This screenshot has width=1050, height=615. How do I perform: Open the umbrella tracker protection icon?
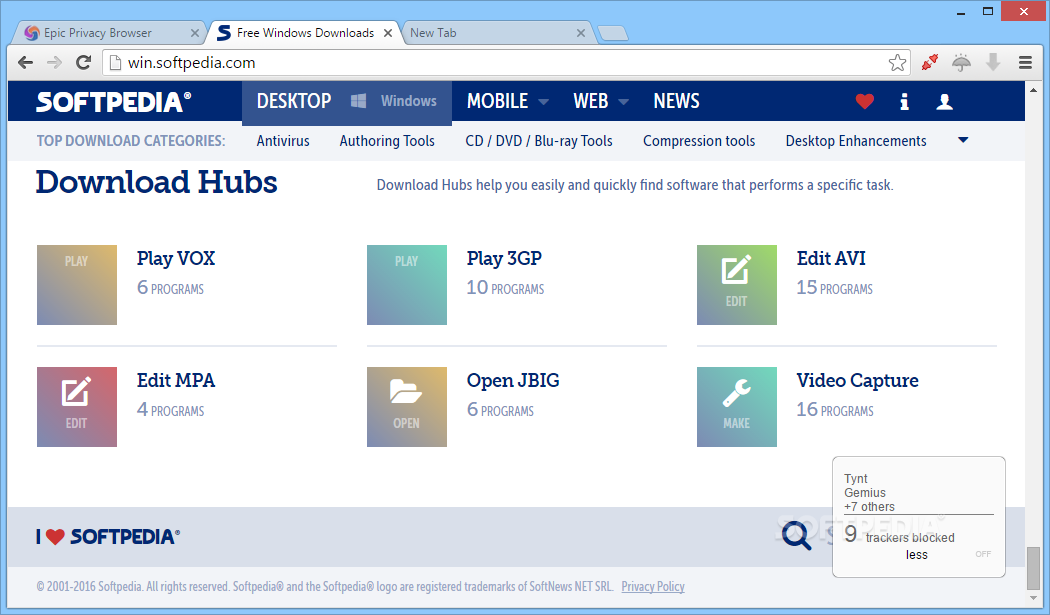coord(962,62)
